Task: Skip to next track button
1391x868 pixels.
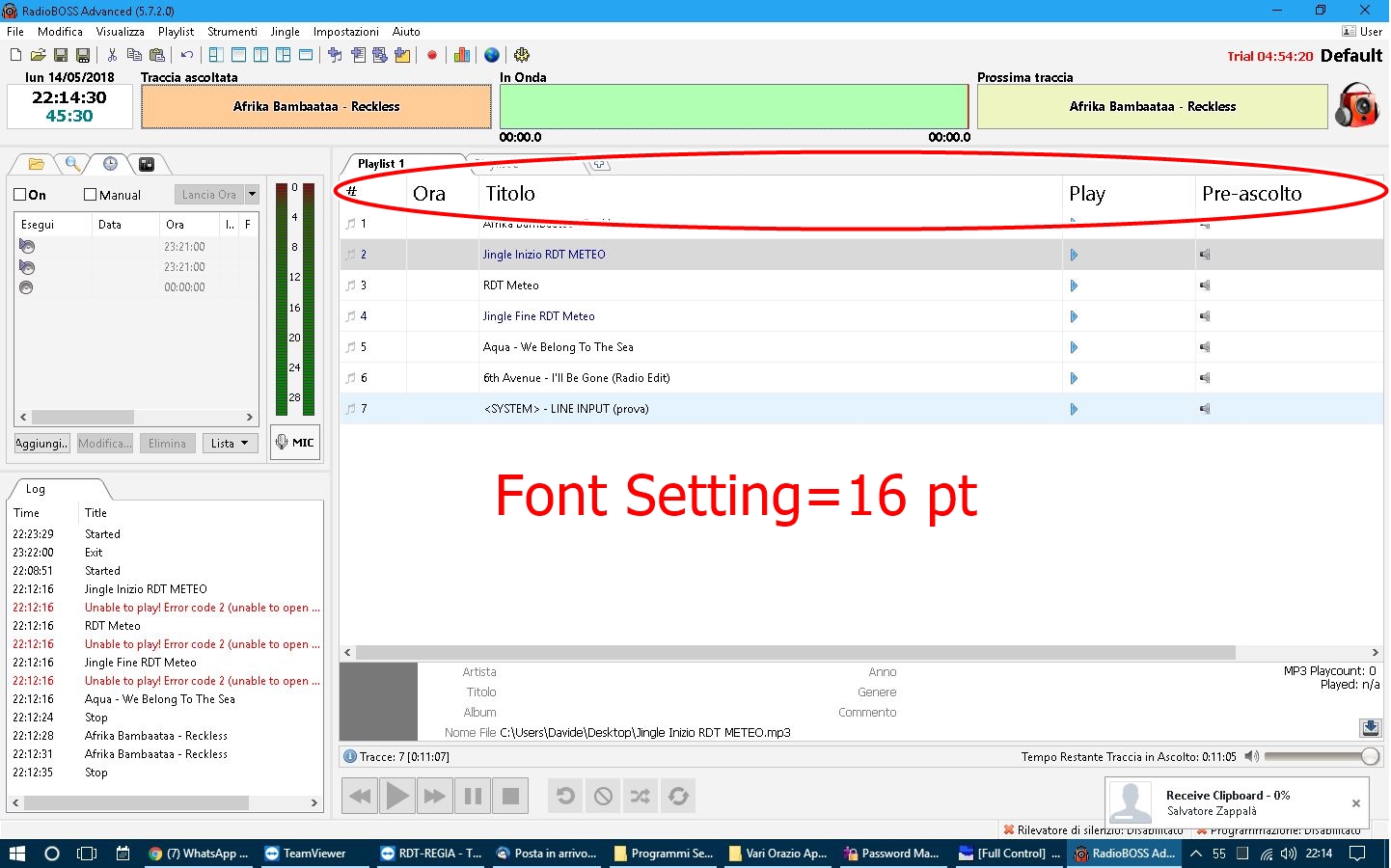Action: point(435,796)
